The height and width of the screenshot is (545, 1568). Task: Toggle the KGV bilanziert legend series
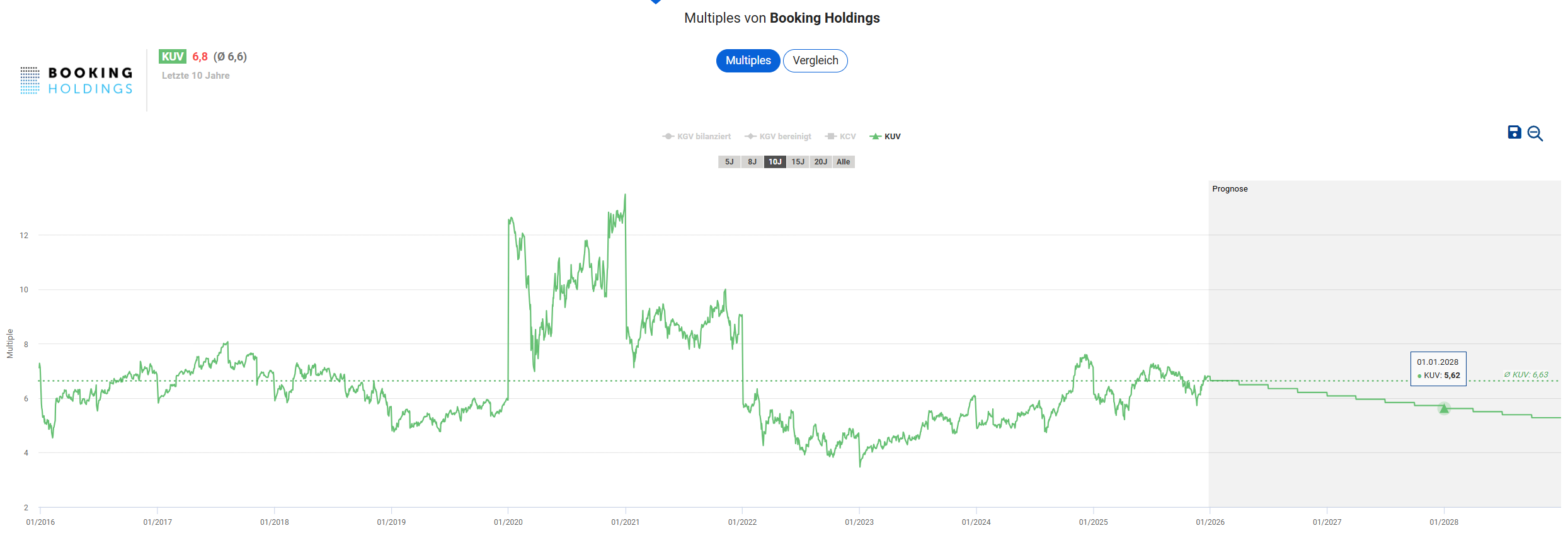[x=697, y=137]
